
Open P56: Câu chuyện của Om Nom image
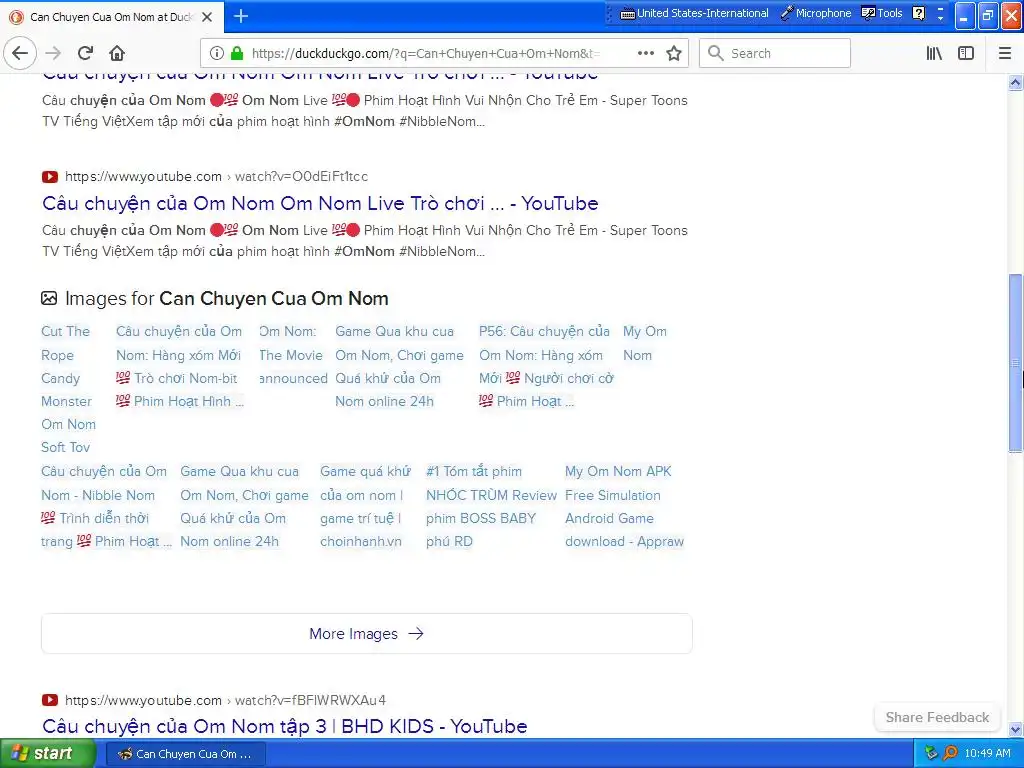(x=546, y=366)
